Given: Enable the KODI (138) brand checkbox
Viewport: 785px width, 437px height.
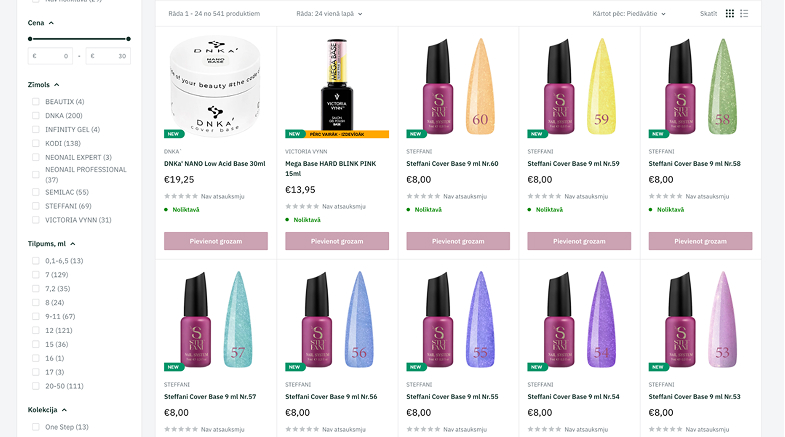Looking at the screenshot, I should coord(36,143).
